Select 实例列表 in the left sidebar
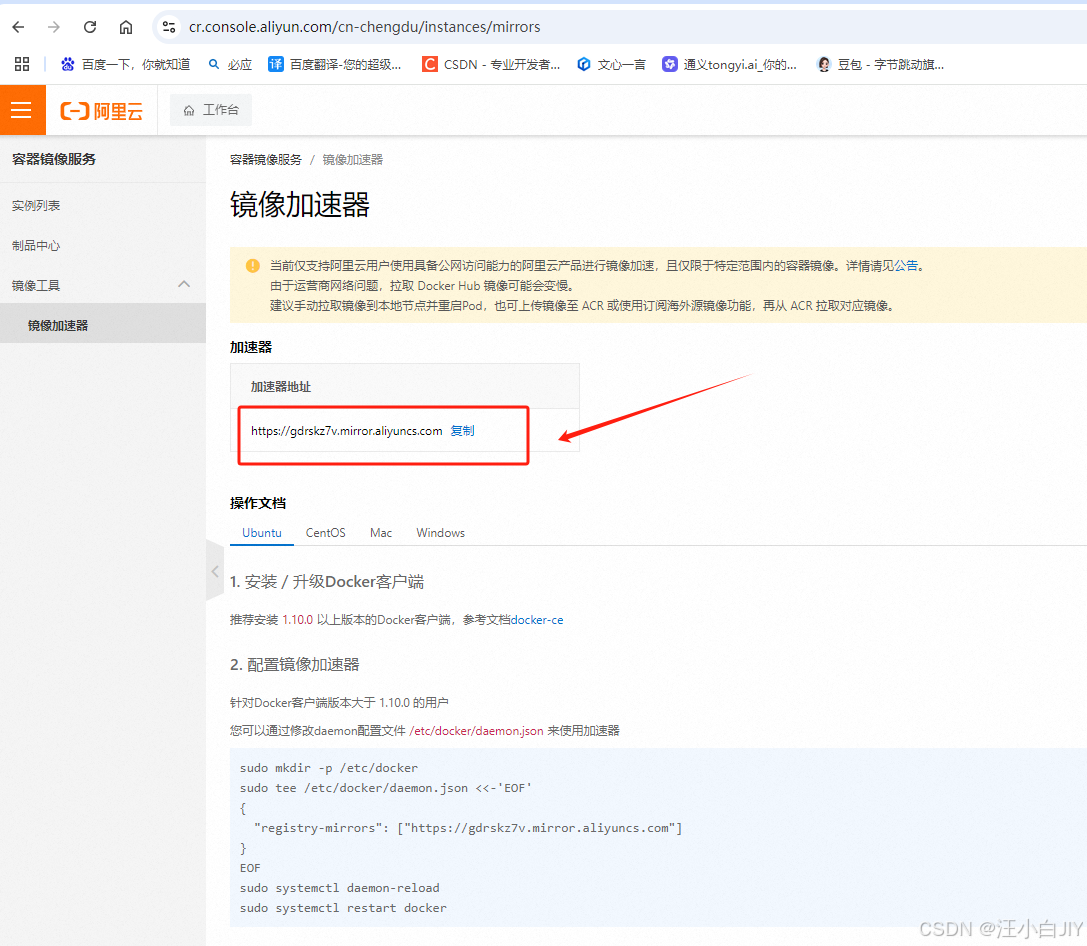Screen dimensions: 1087x946 click(36, 205)
